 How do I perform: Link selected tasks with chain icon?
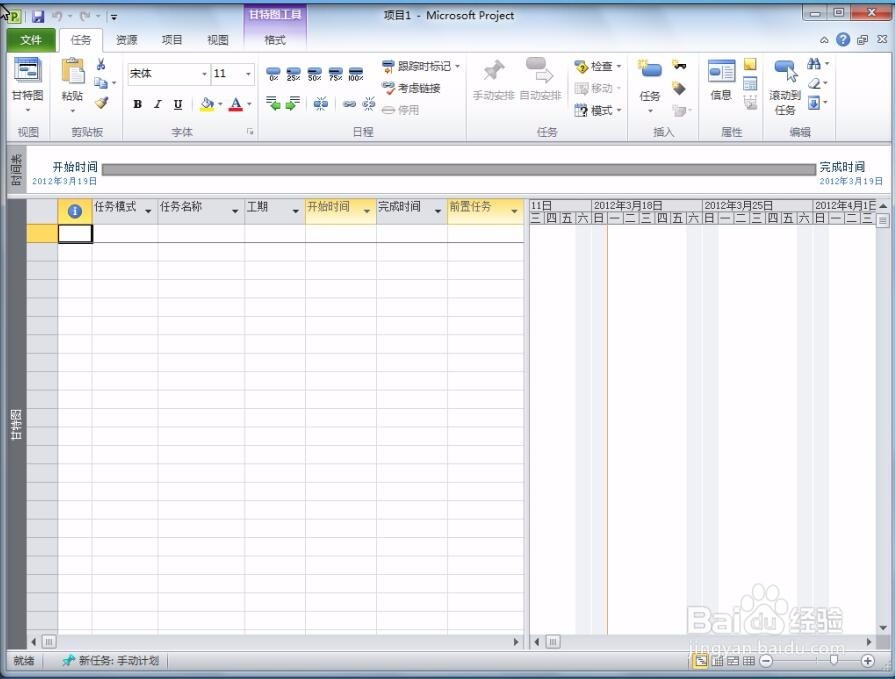[349, 104]
